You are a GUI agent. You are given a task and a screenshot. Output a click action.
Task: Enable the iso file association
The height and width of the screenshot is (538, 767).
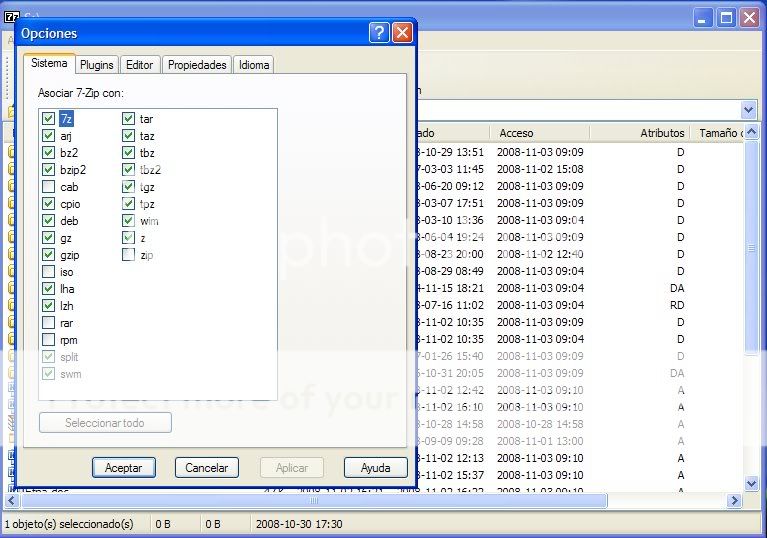pos(48,271)
